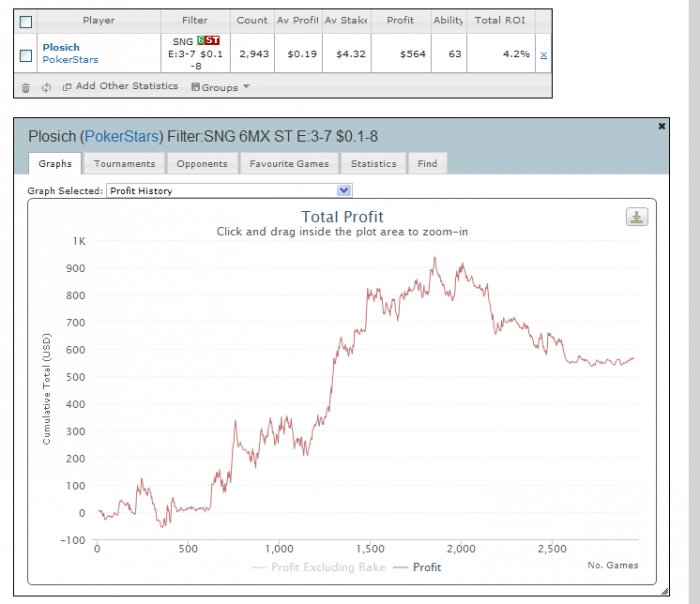Sort by the Ability column header
Screen dimensions: 700x604
coord(449,21)
